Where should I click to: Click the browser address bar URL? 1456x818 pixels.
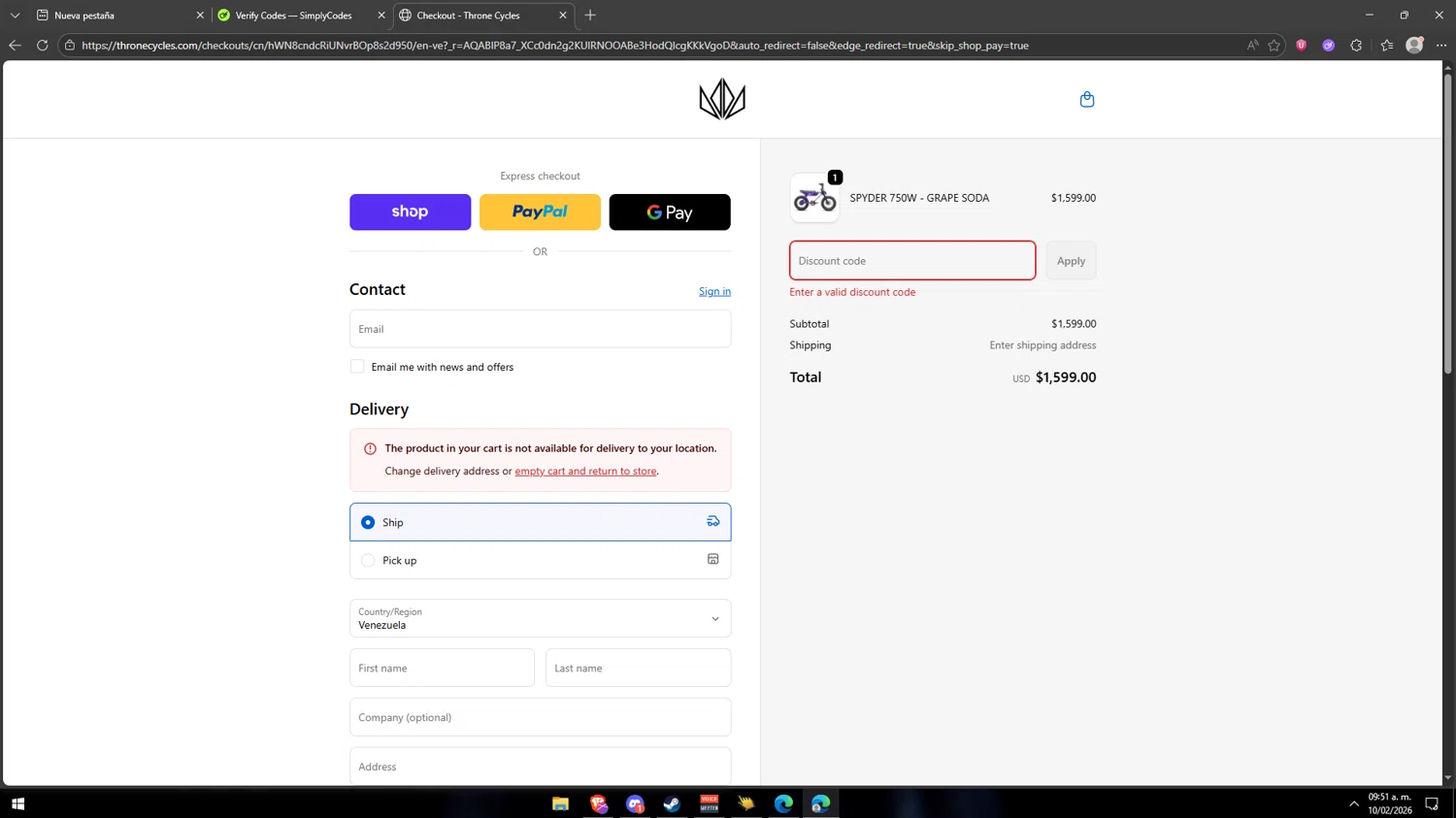(x=555, y=46)
